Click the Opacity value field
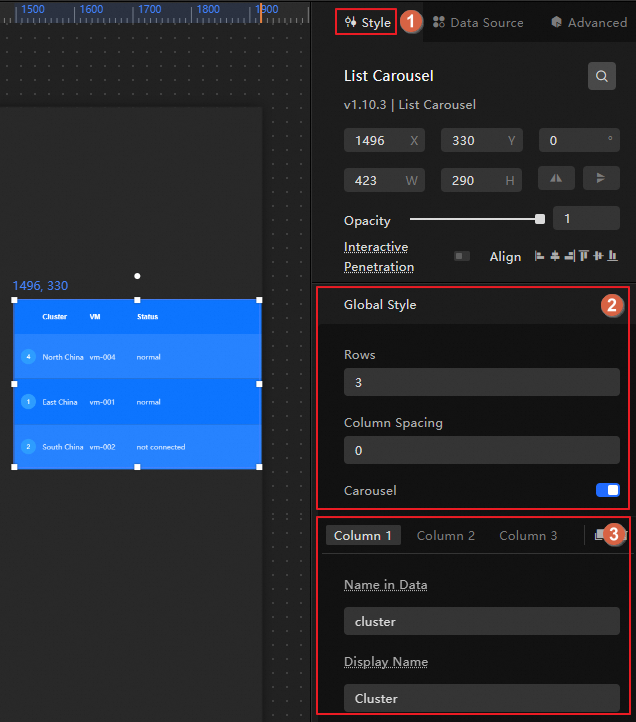636x722 pixels. click(x=586, y=218)
